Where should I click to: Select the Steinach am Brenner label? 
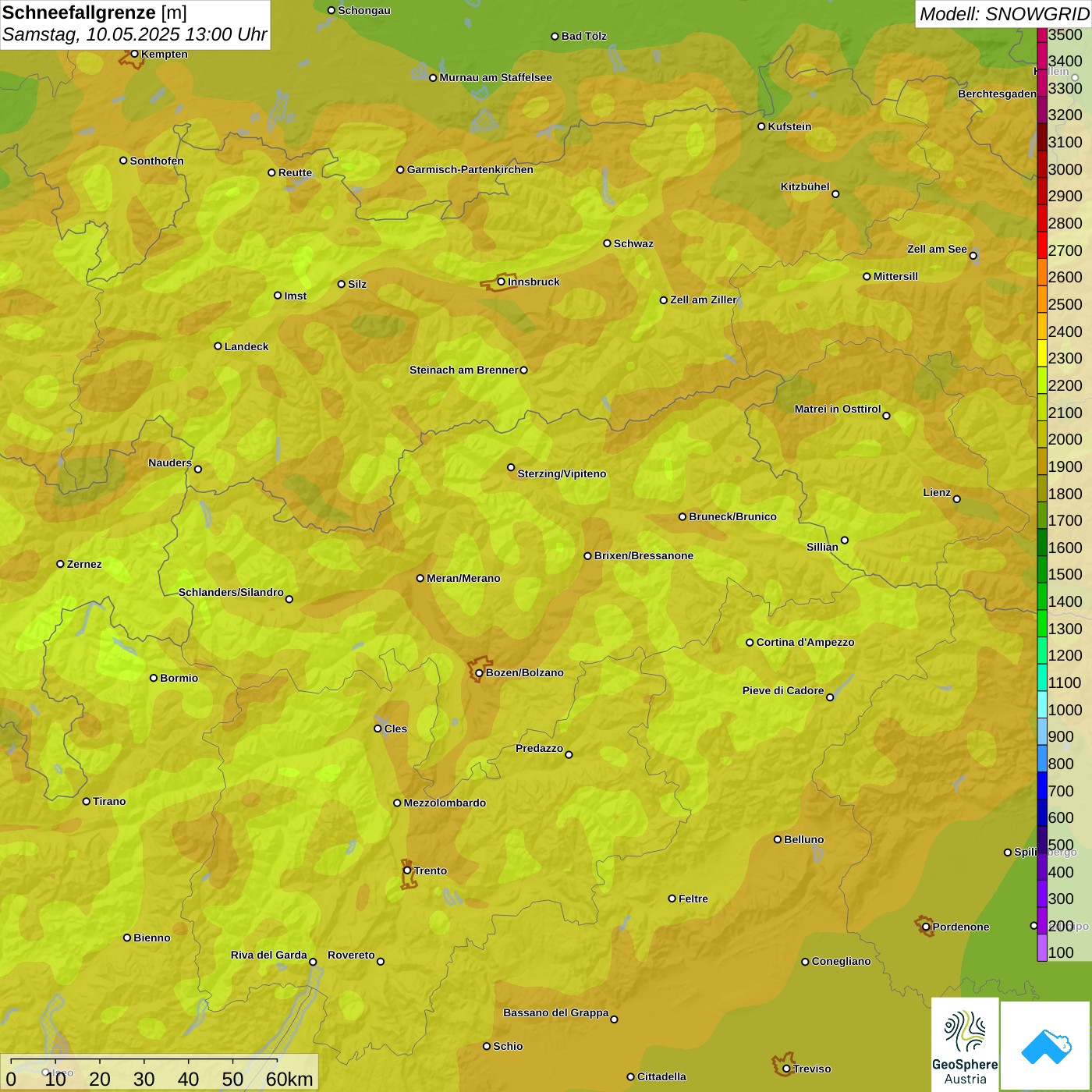[x=464, y=370]
